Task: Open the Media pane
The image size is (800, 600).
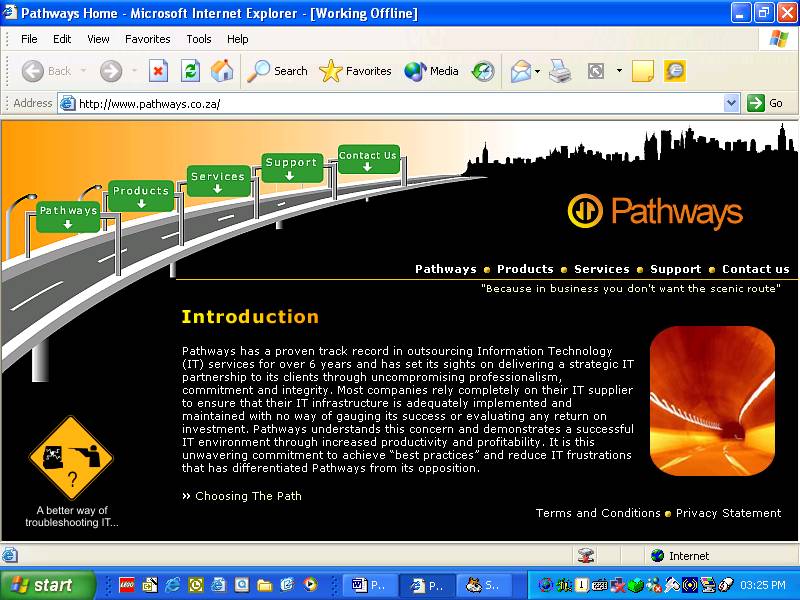Action: [x=431, y=71]
